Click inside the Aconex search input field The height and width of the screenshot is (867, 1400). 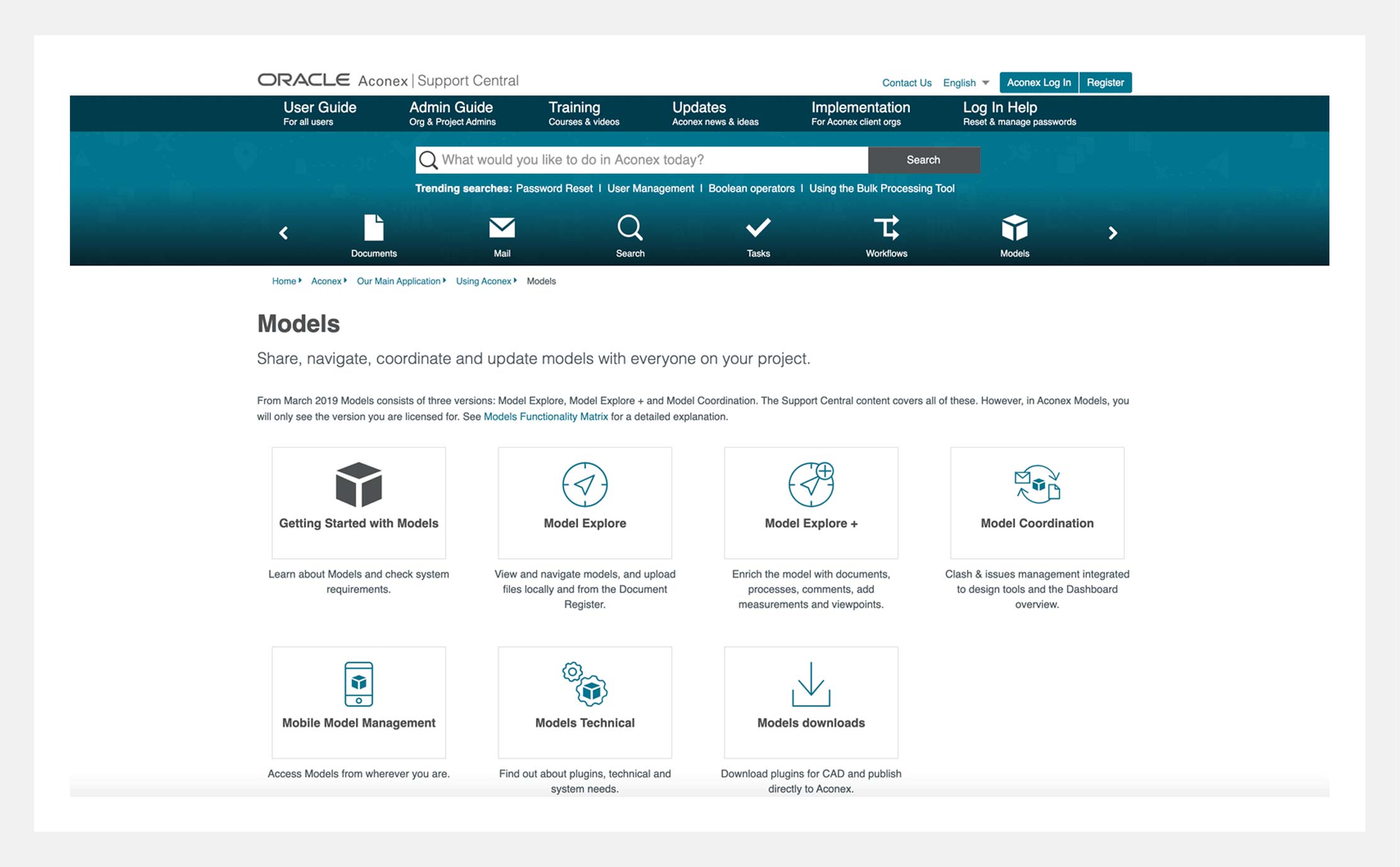(x=642, y=159)
